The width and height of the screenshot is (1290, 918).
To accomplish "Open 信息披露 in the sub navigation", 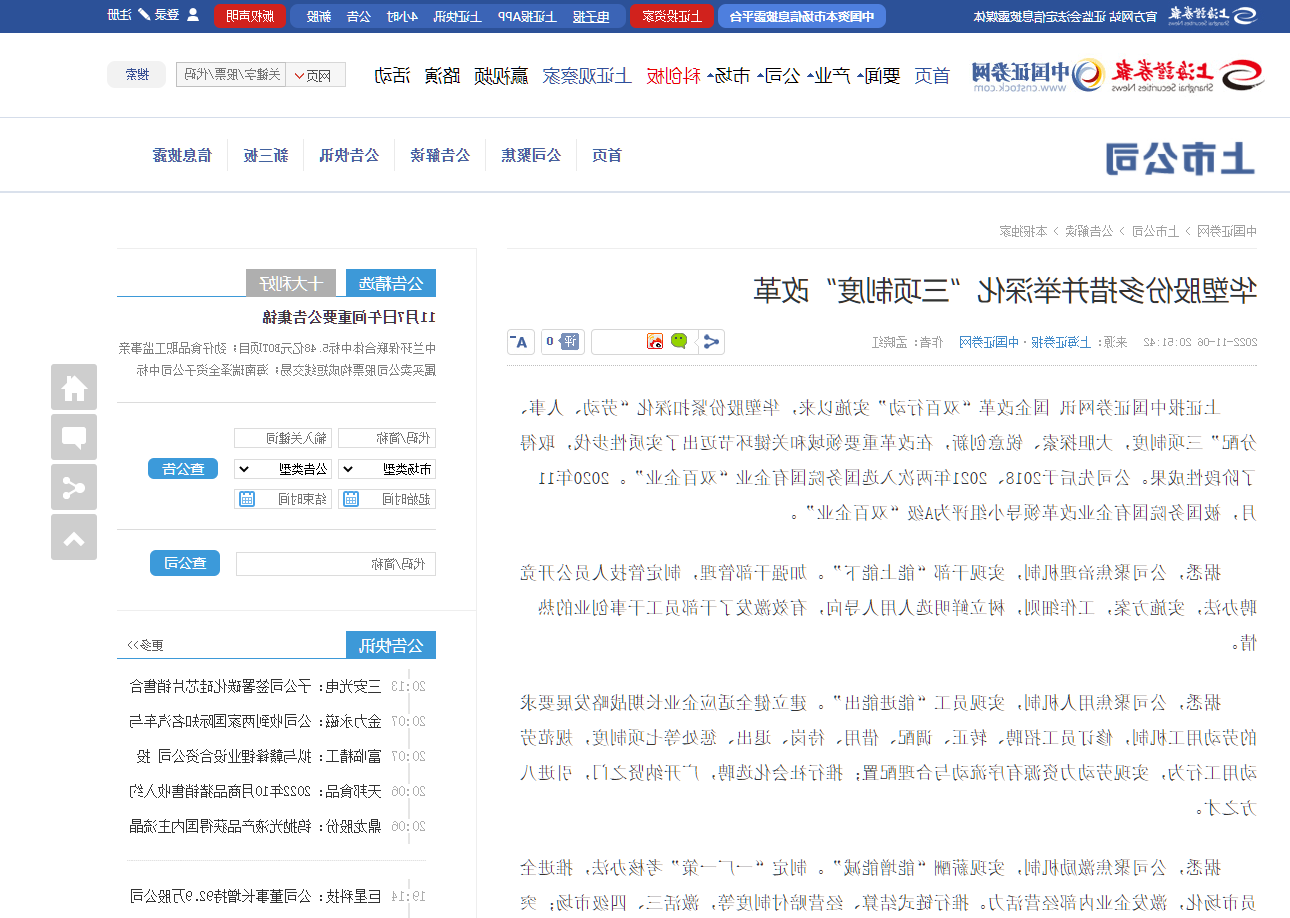I will tap(182, 155).
